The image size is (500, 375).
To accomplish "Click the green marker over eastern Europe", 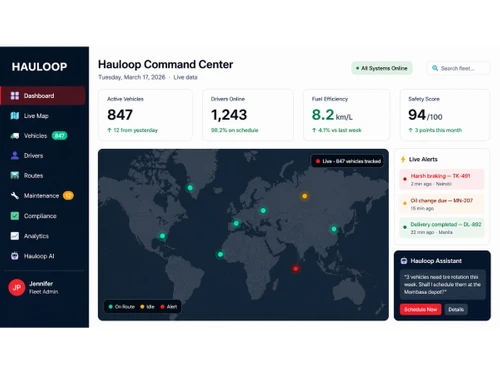I will (263, 211).
